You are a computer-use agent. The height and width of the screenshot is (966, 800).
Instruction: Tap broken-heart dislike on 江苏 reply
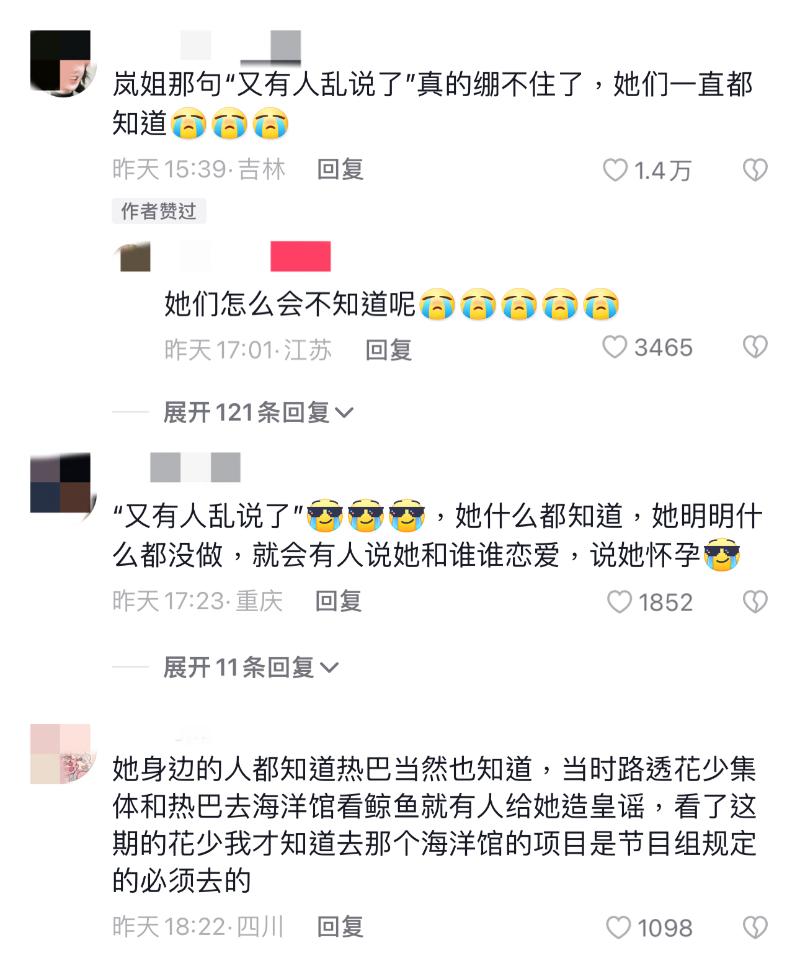coord(755,347)
